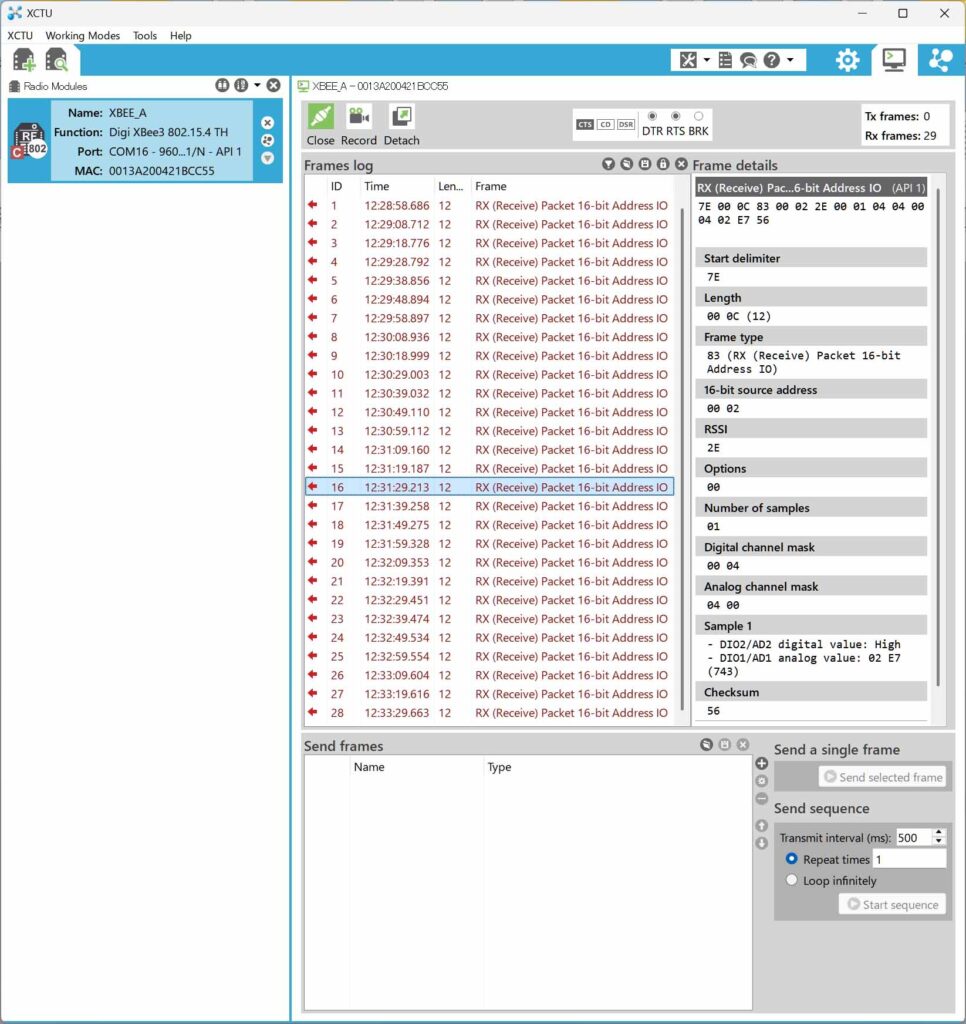Select frame ID 28 at 12:33:29.663
966x1024 pixels.
coord(490,713)
